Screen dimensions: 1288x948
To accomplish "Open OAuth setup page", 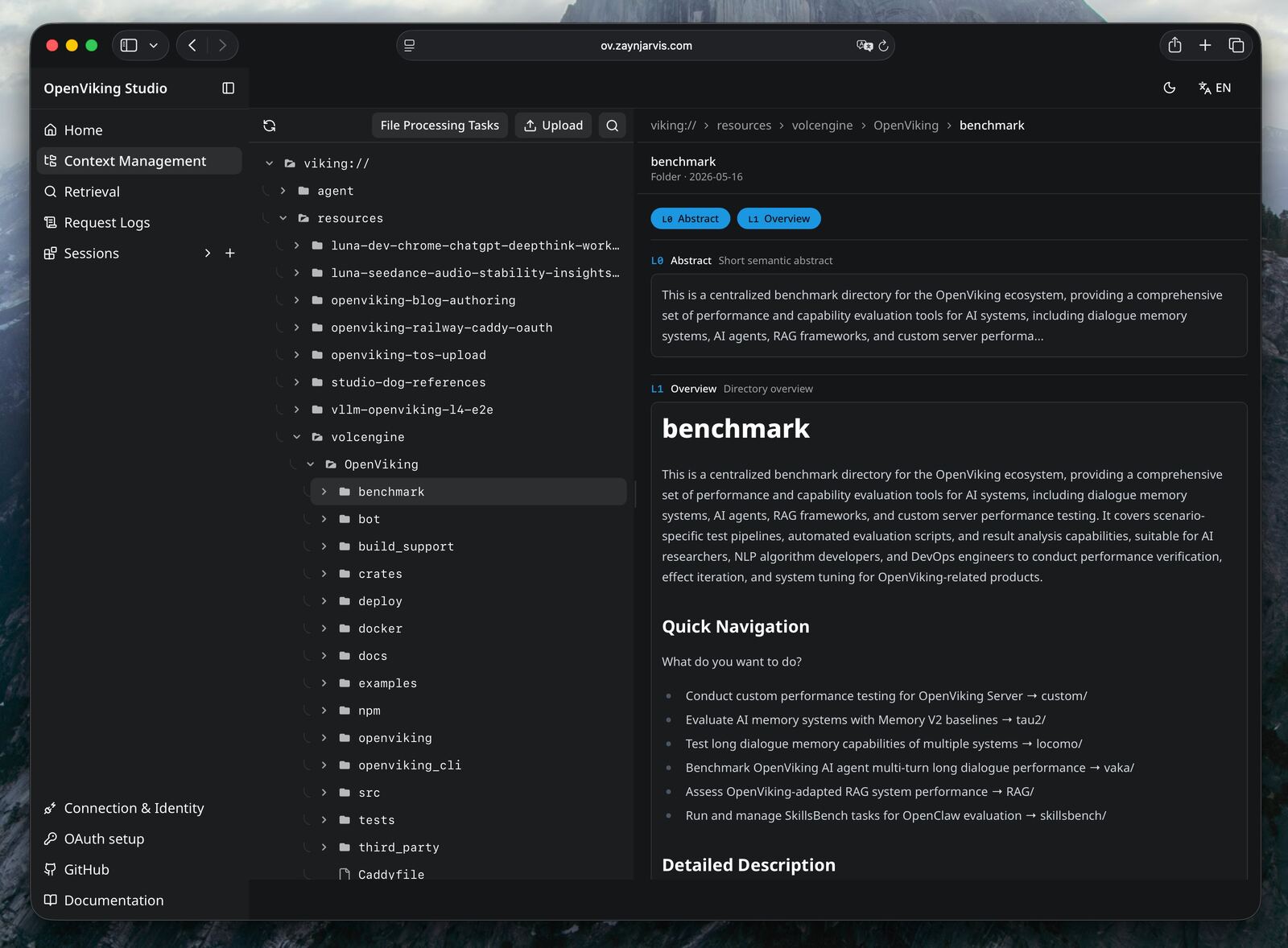I will [139, 839].
